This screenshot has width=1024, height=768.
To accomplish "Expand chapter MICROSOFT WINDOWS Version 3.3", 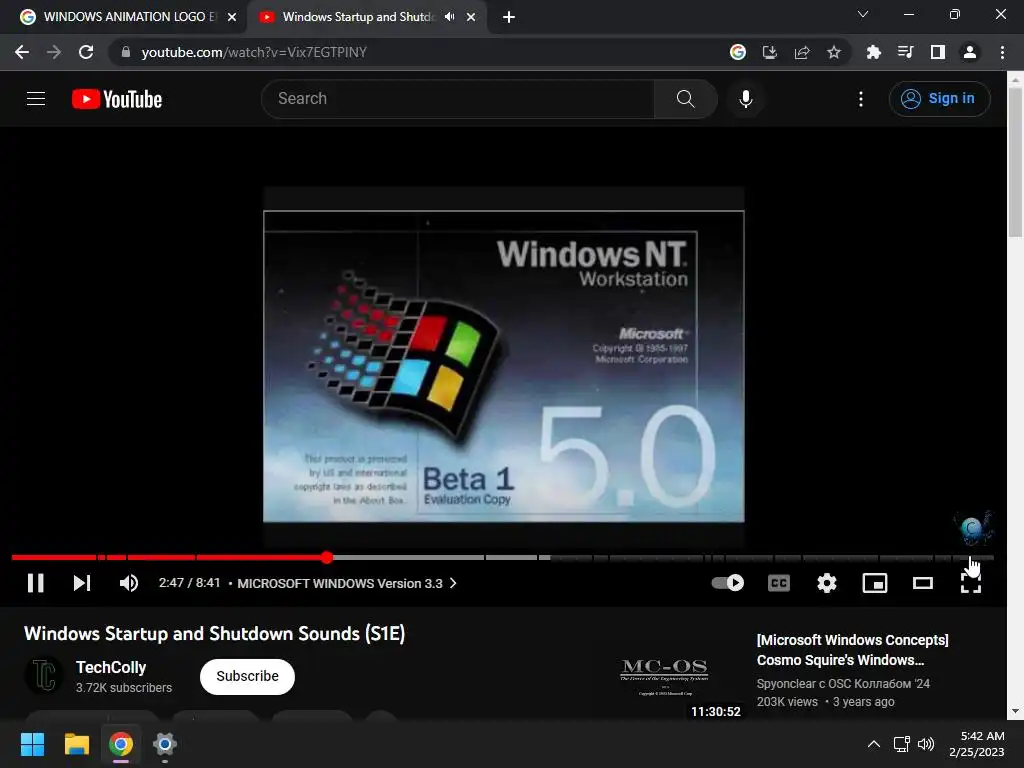I will pyautogui.click(x=346, y=583).
